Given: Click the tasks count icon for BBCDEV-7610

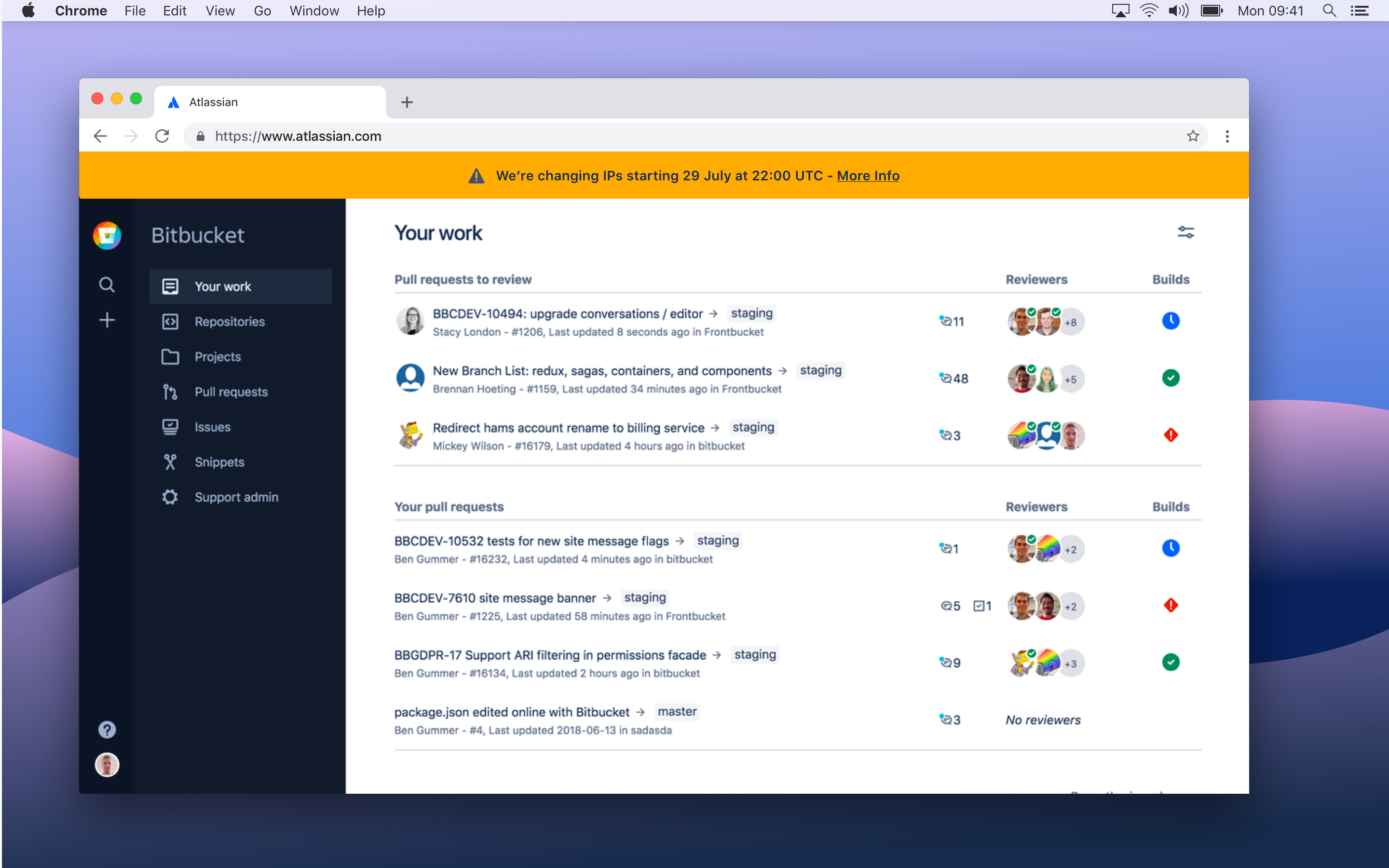Looking at the screenshot, I should click(x=982, y=606).
